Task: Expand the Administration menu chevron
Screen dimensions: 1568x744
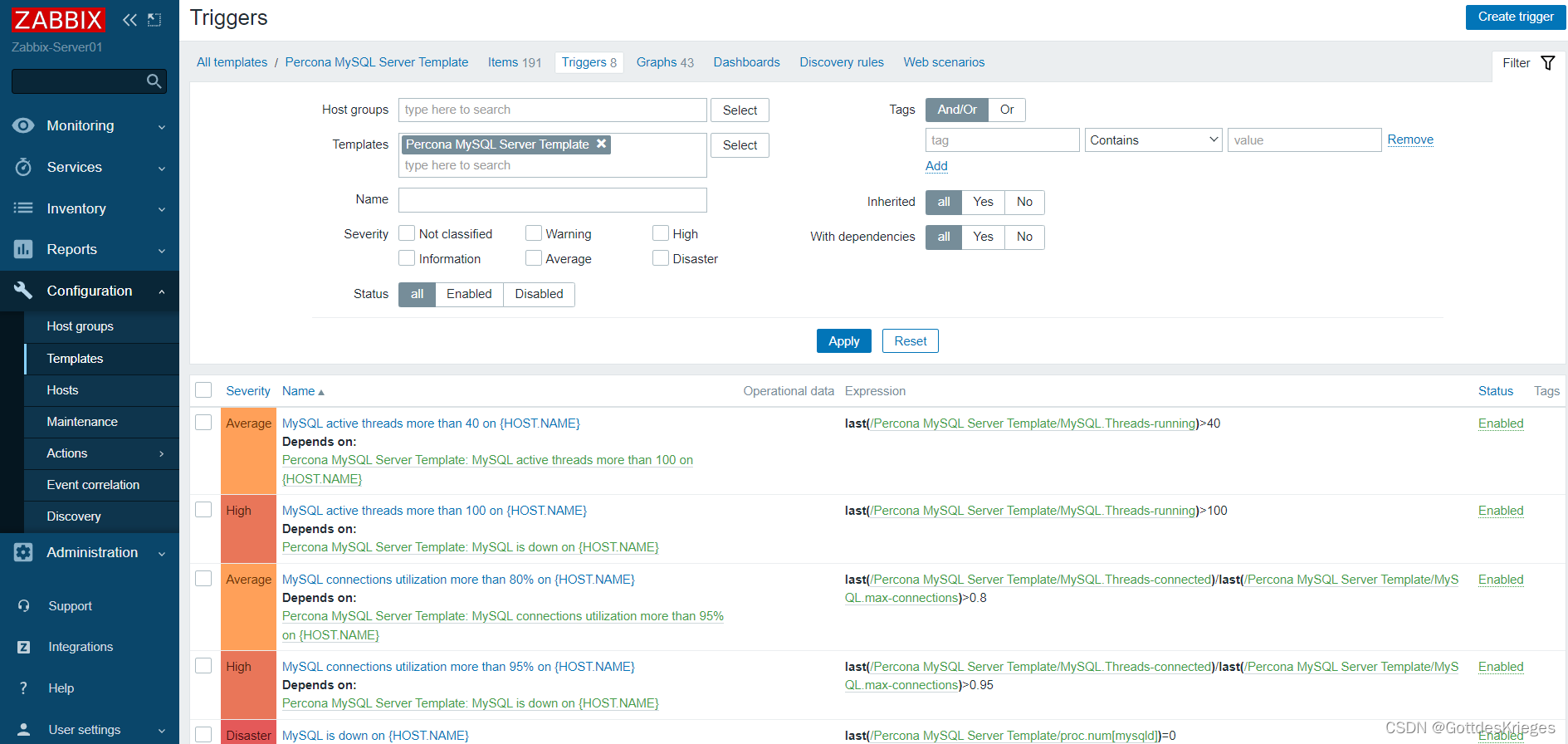Action: [162, 554]
